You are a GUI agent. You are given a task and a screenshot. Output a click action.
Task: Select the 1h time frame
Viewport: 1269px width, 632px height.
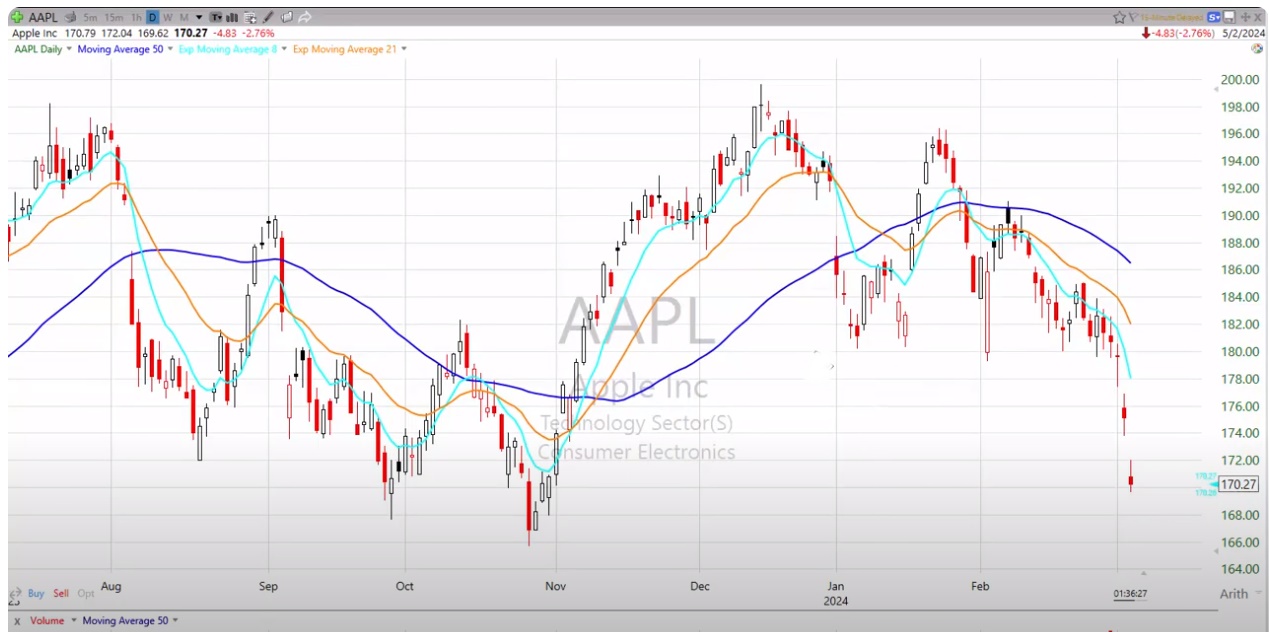(136, 18)
